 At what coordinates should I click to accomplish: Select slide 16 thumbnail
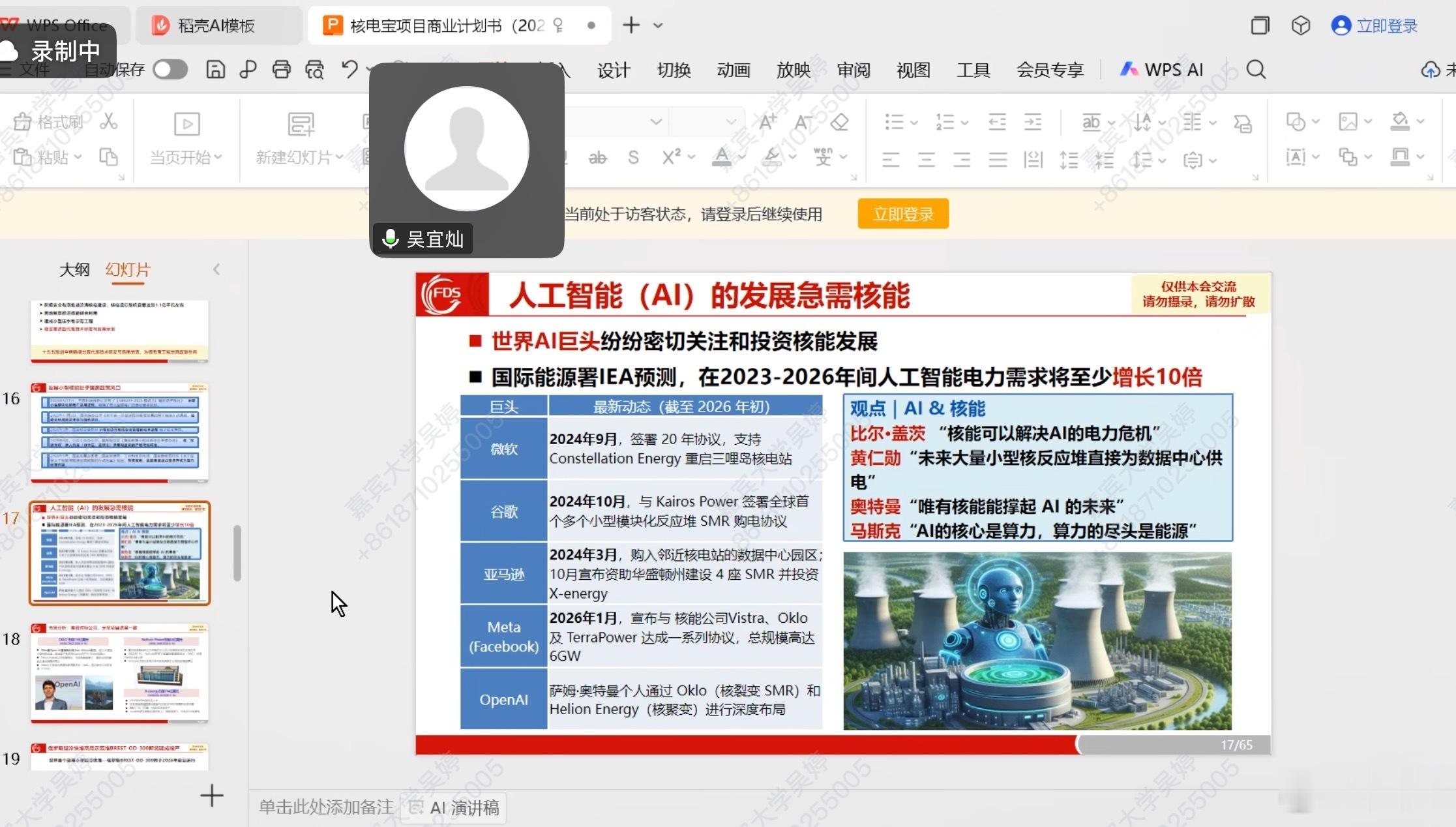click(x=119, y=432)
